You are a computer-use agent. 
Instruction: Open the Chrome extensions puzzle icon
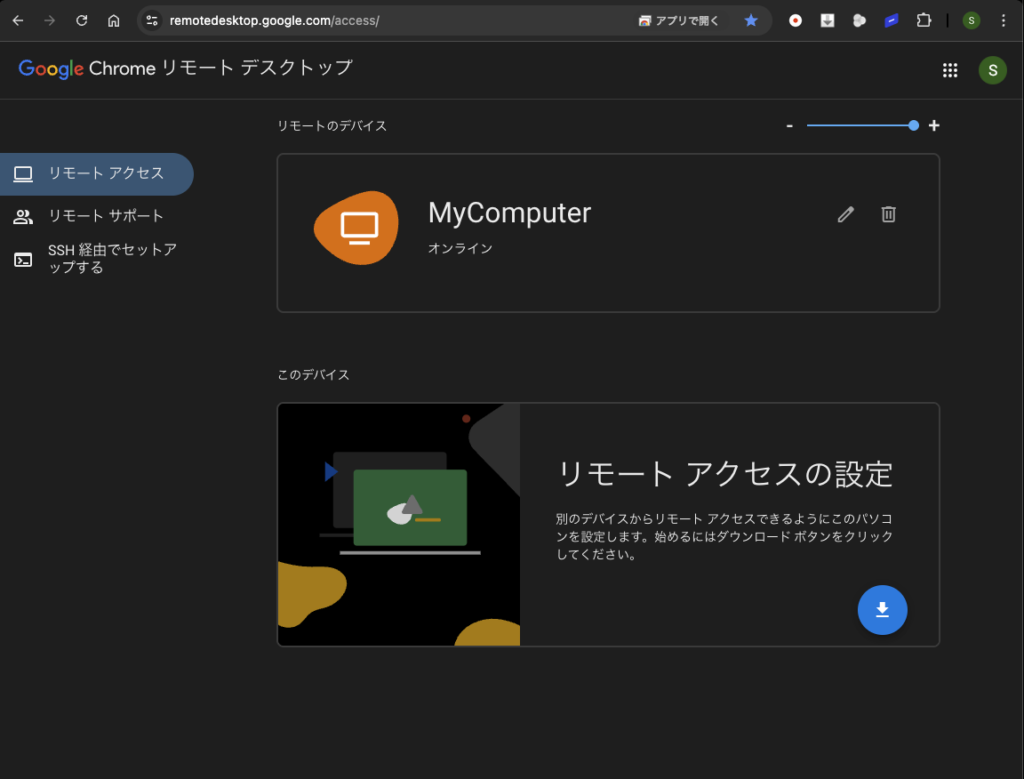click(924, 20)
